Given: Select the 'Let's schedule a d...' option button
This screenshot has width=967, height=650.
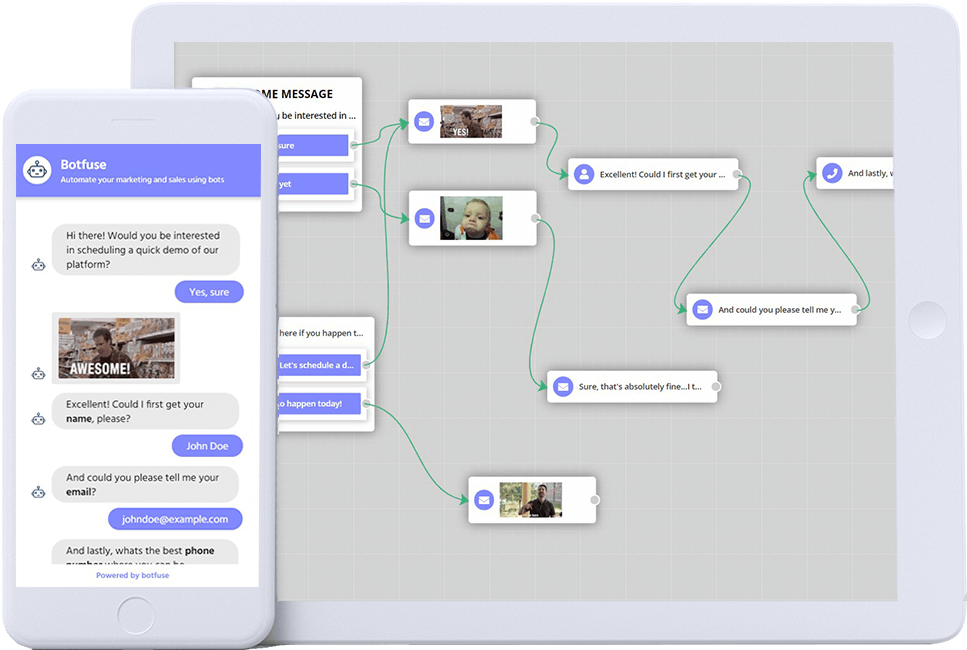Looking at the screenshot, I should [x=318, y=365].
